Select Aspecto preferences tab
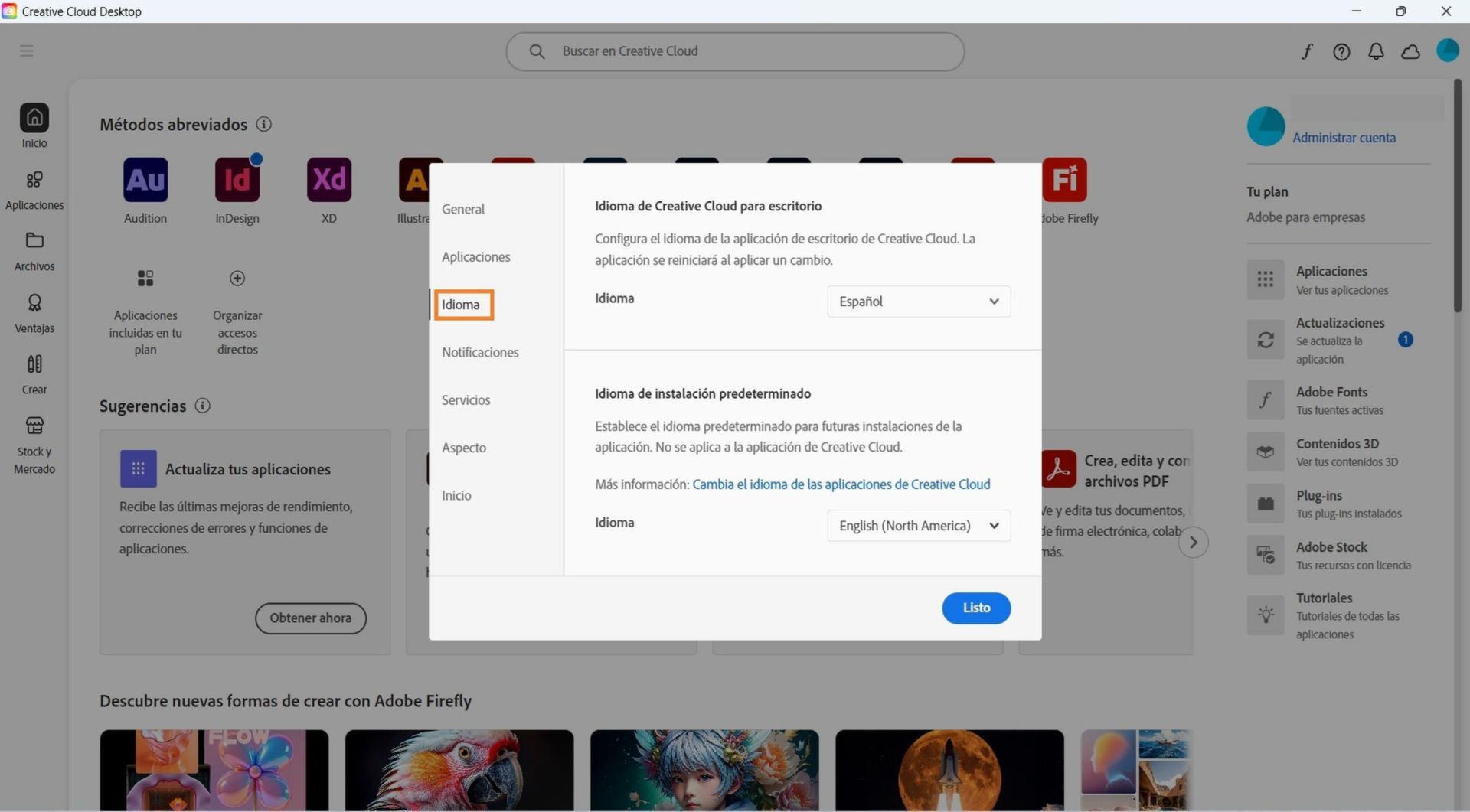1470x812 pixels. [463, 448]
